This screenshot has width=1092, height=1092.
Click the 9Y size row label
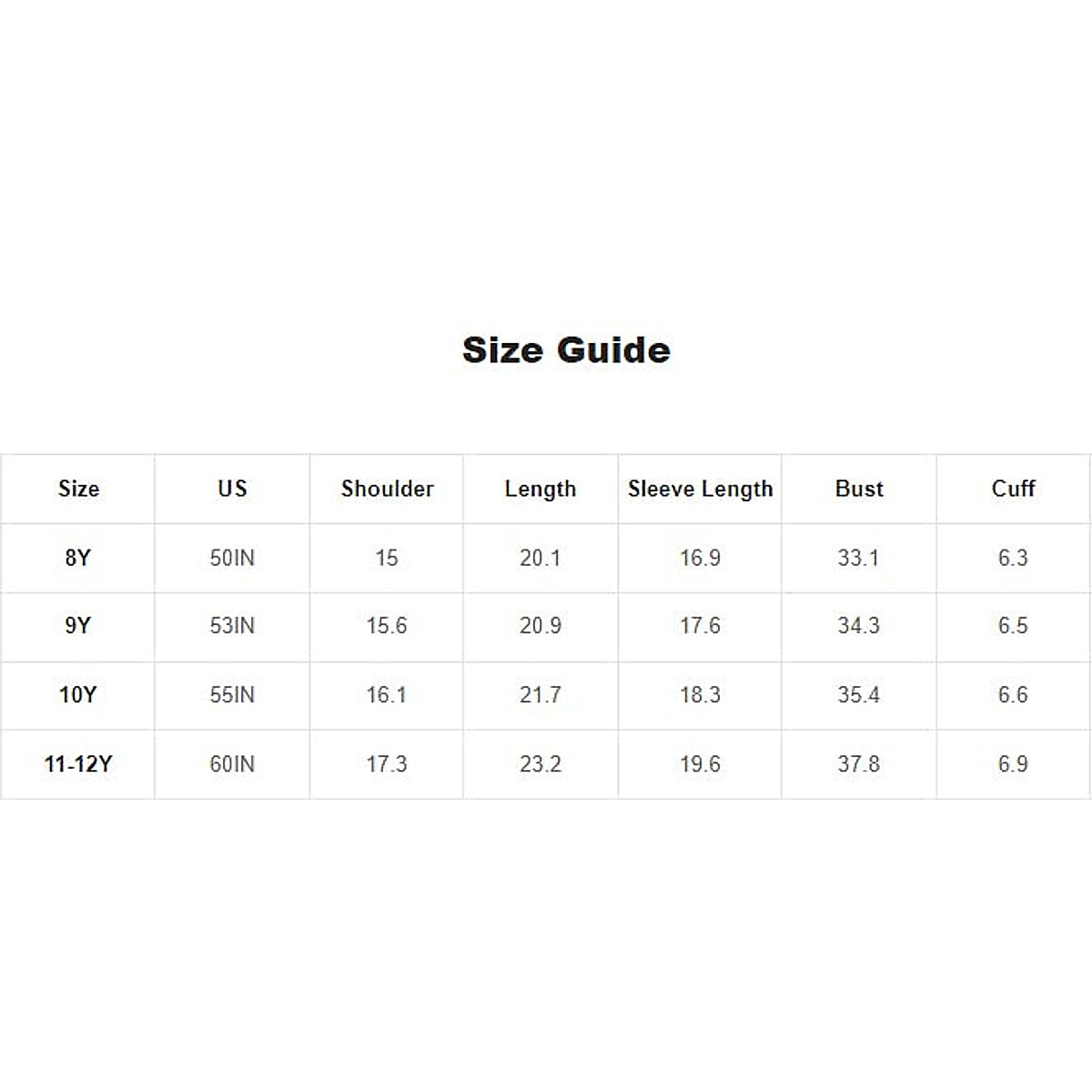78,626
